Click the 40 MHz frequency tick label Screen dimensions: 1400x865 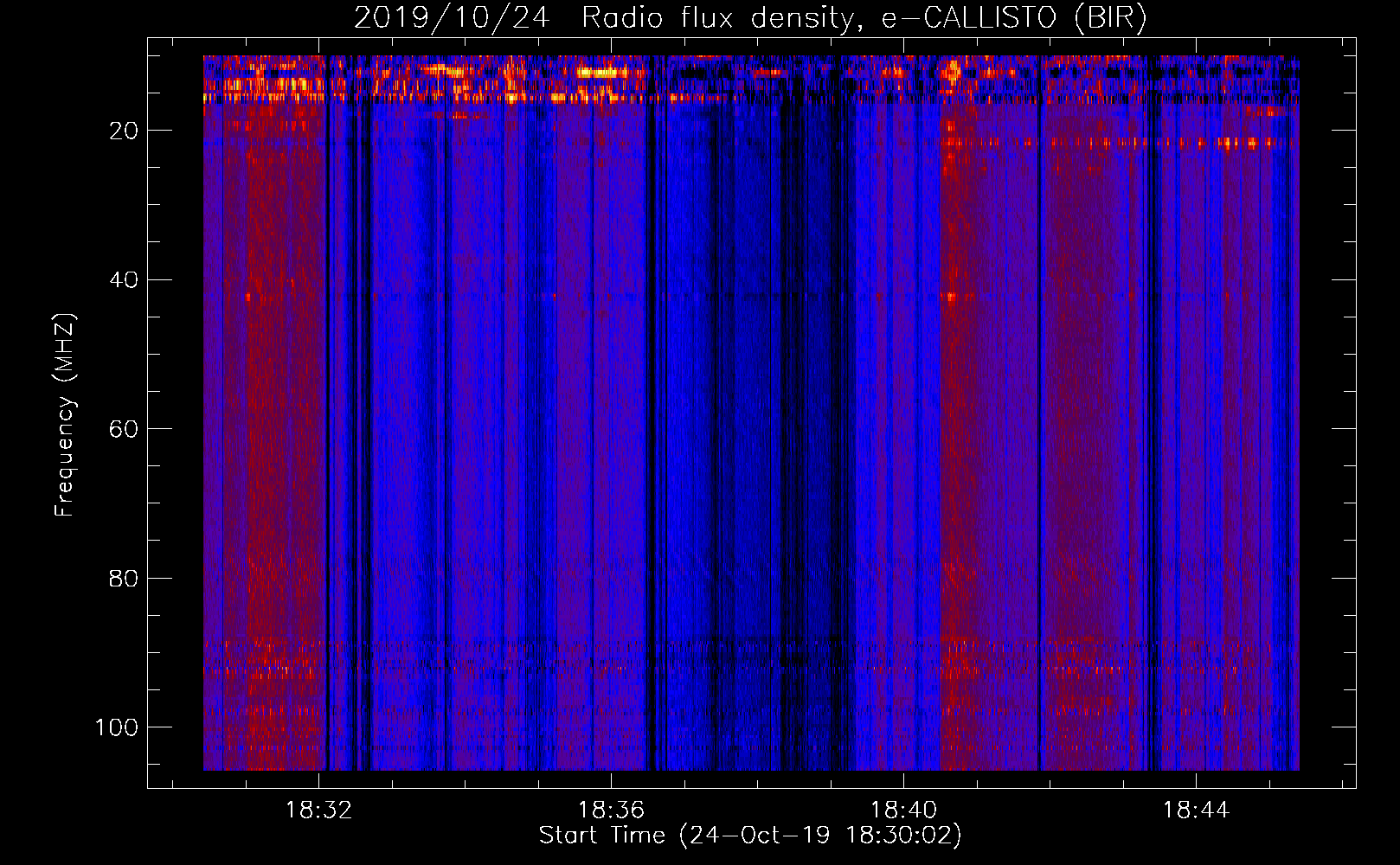pos(124,280)
